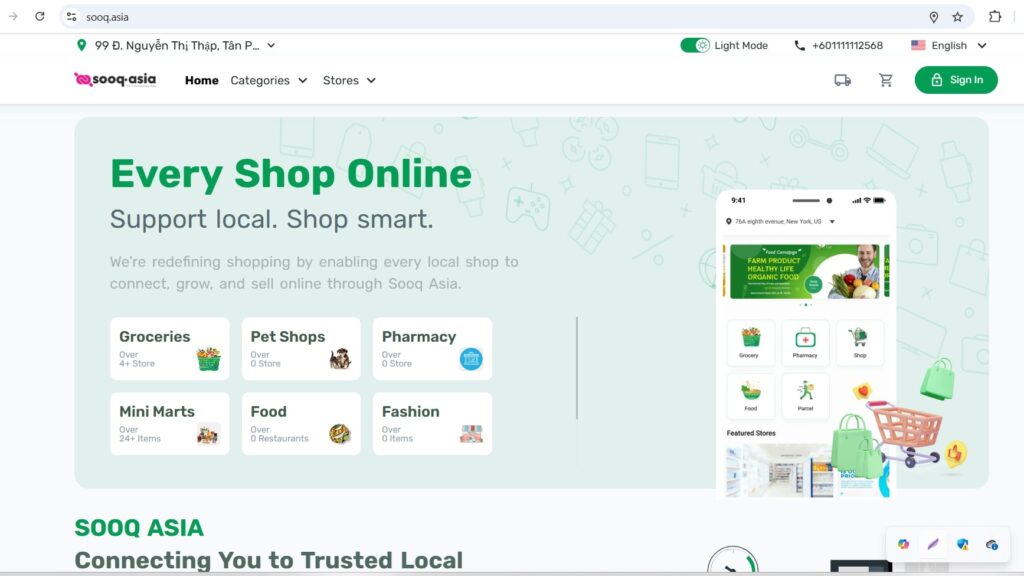Expand the Categories menu
The image size is (1024, 576).
coord(268,80)
